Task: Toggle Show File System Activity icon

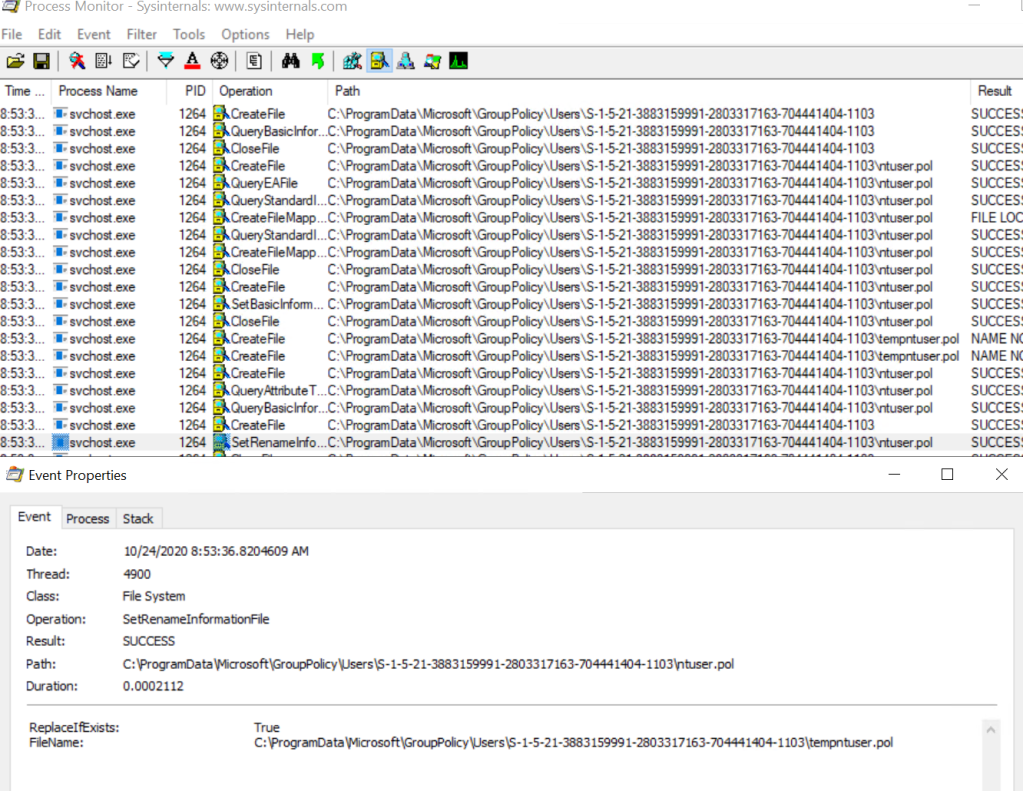Action: point(379,62)
